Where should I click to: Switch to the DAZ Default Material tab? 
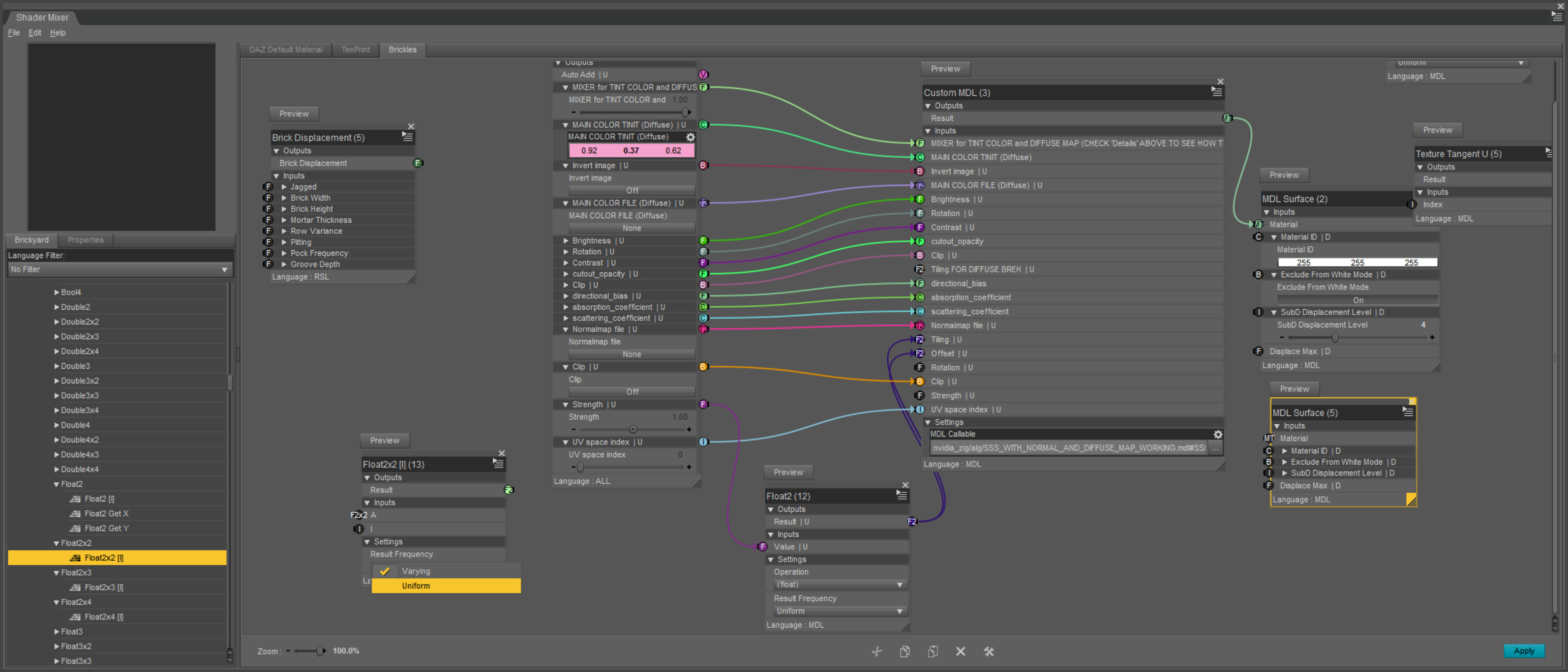[285, 49]
